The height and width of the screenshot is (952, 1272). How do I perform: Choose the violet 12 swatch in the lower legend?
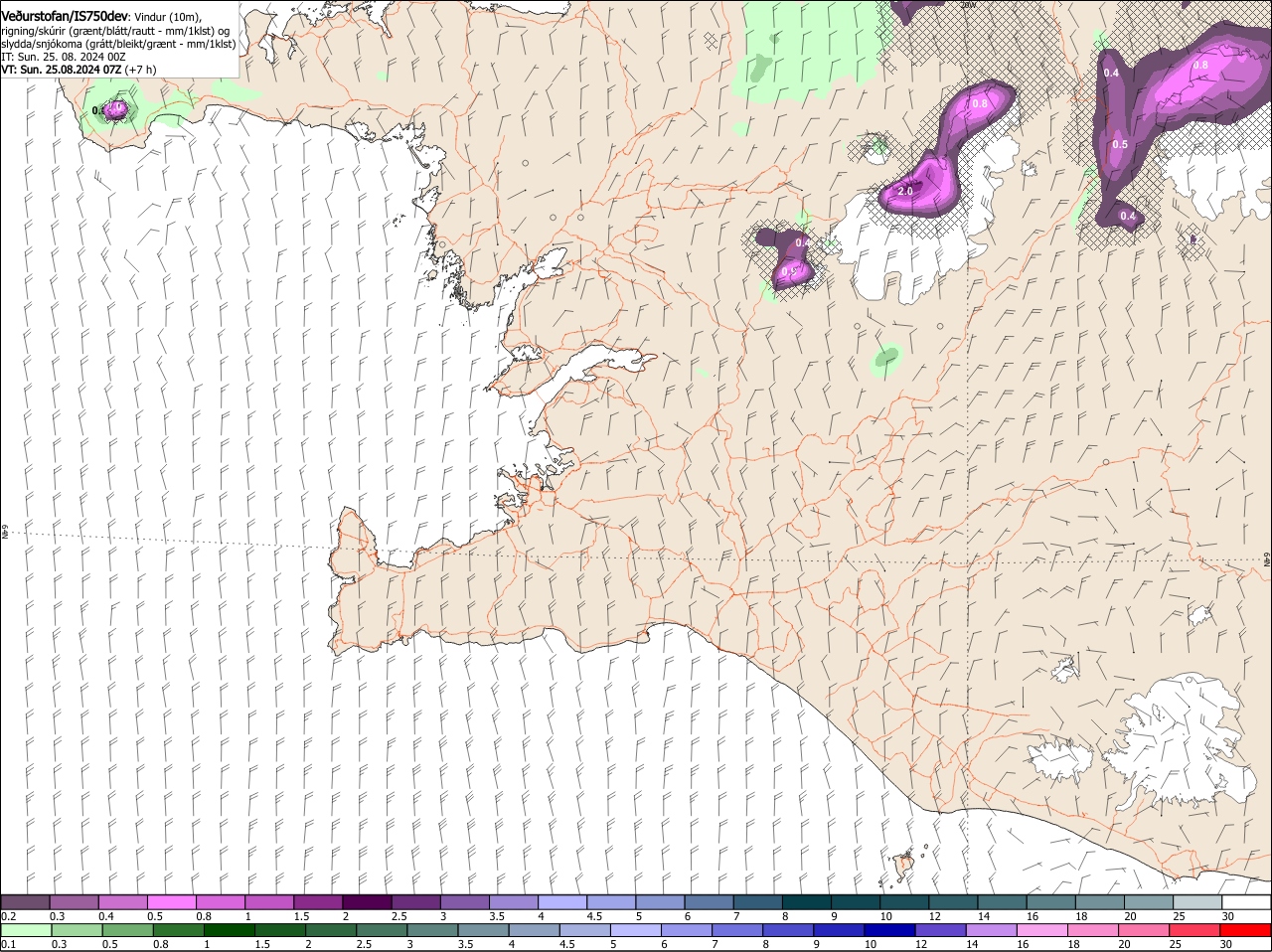click(x=941, y=930)
